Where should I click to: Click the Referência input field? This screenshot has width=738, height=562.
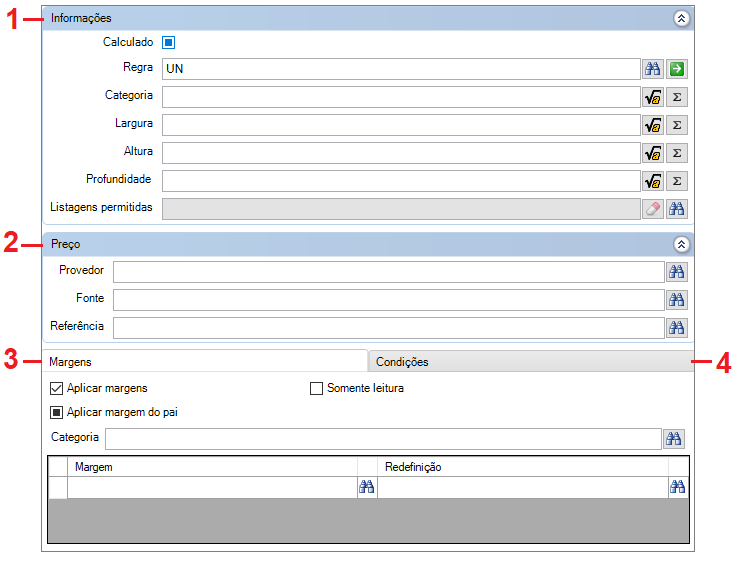(x=389, y=328)
